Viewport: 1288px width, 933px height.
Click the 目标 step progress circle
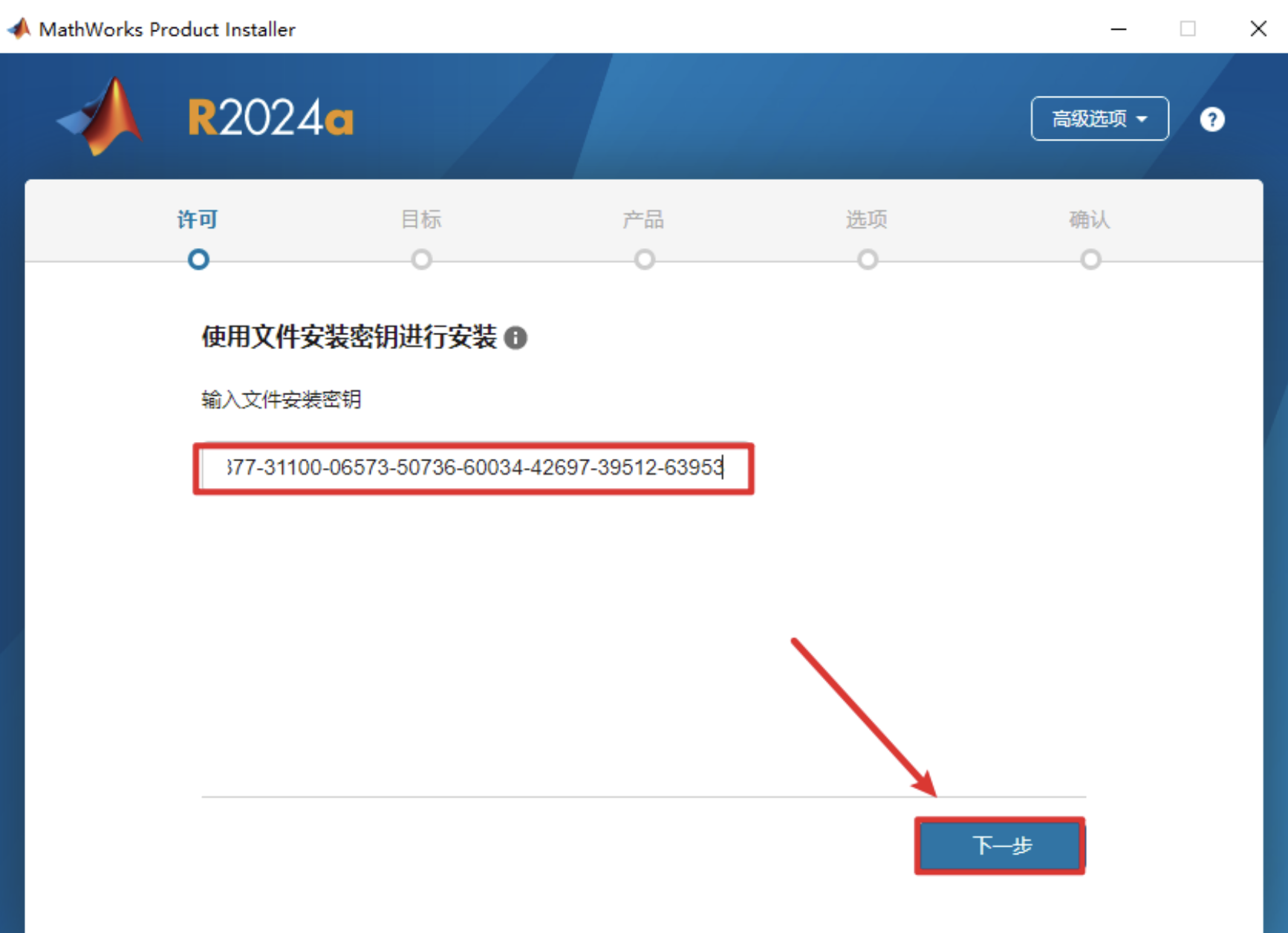421,259
